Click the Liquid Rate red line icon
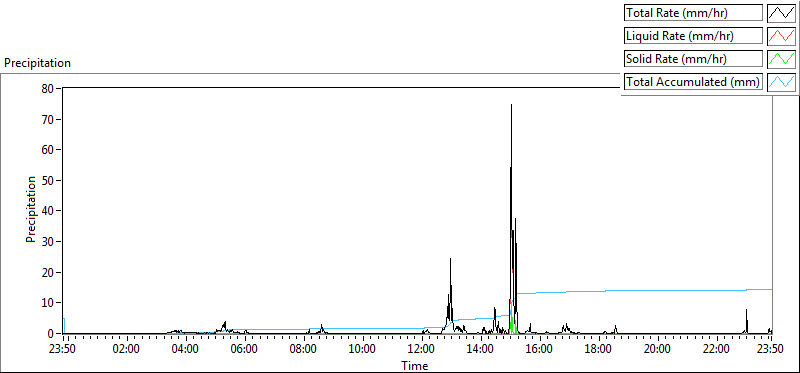 click(782, 35)
